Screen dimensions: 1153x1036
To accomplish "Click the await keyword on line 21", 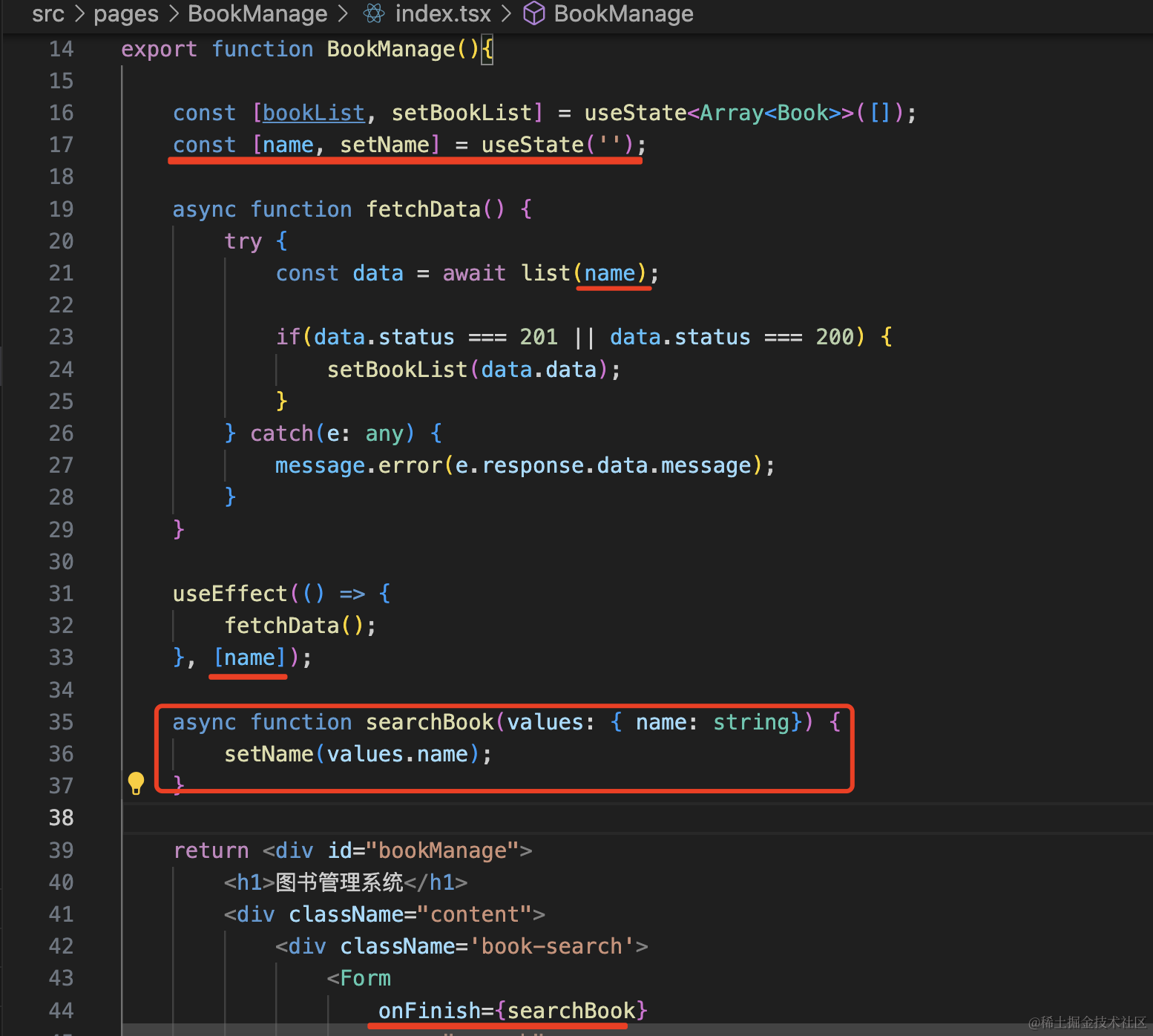I will click(x=474, y=273).
